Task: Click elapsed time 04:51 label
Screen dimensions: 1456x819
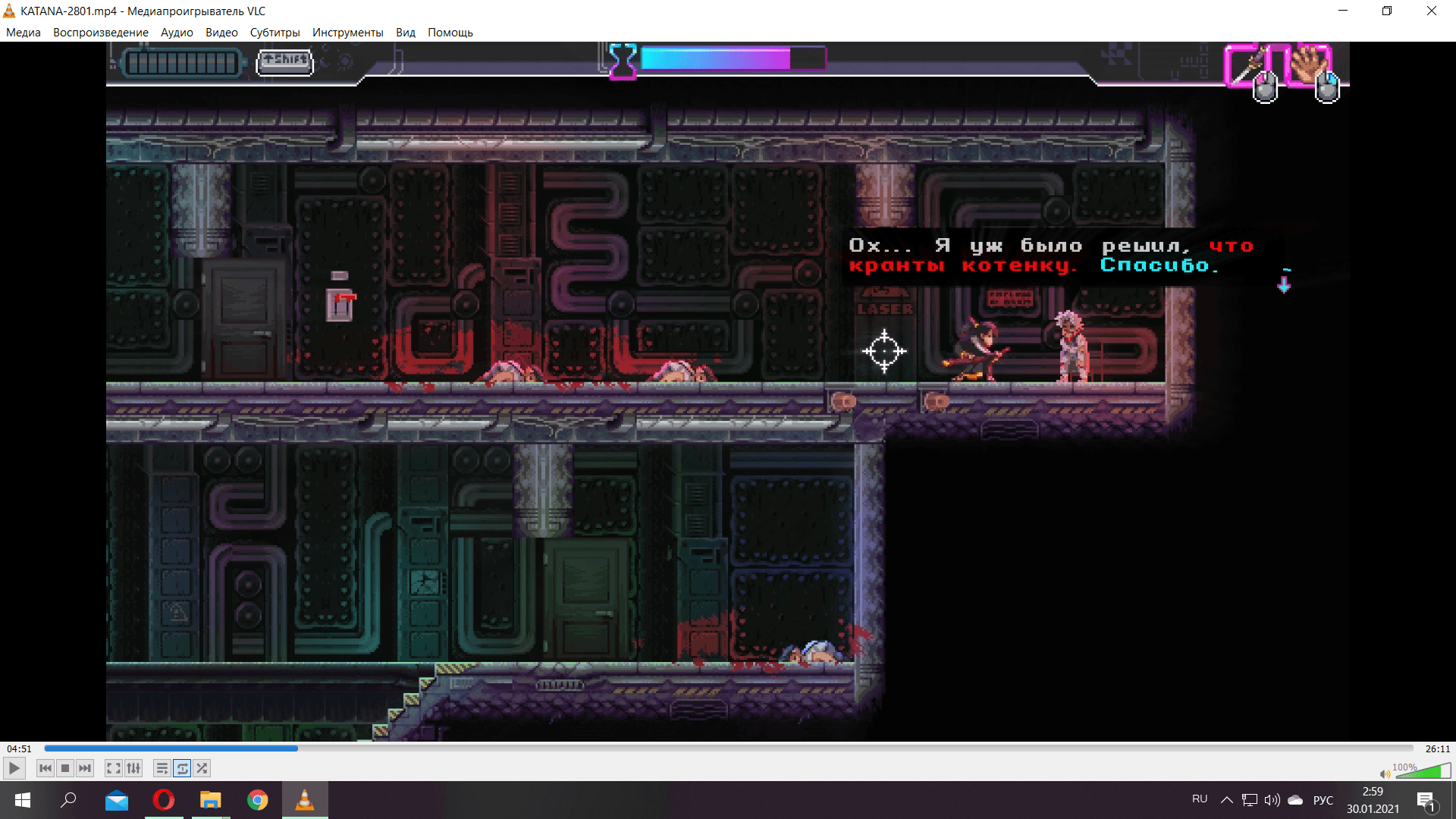Action: [x=20, y=748]
